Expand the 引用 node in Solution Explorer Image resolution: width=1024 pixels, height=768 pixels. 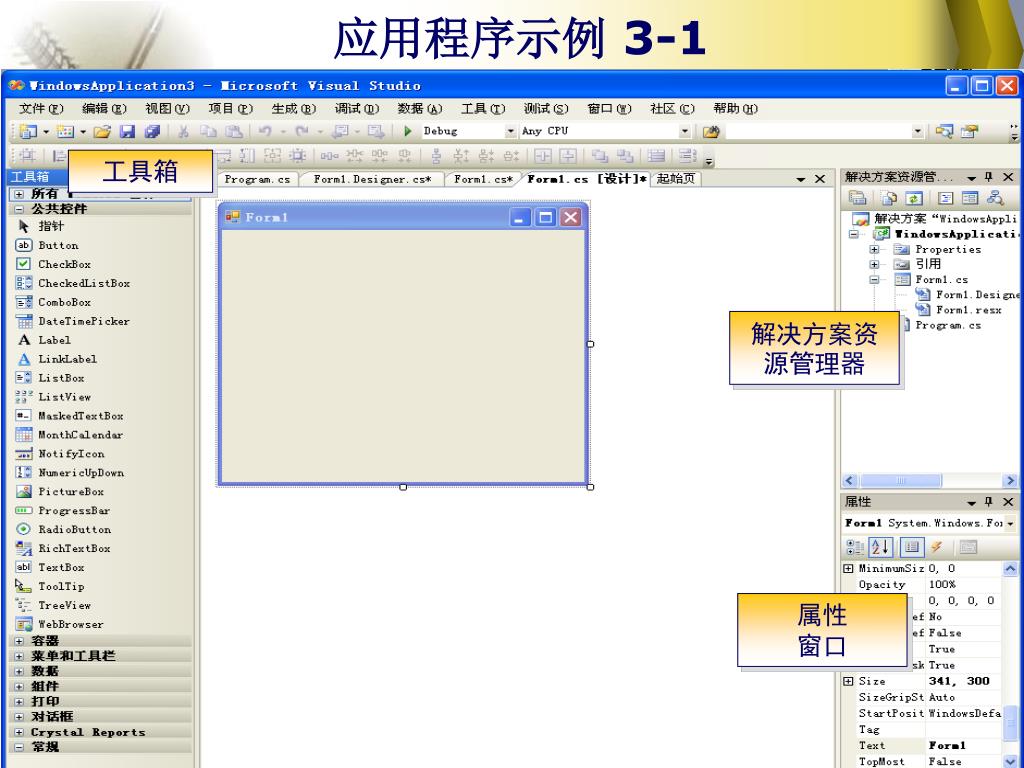point(874,264)
